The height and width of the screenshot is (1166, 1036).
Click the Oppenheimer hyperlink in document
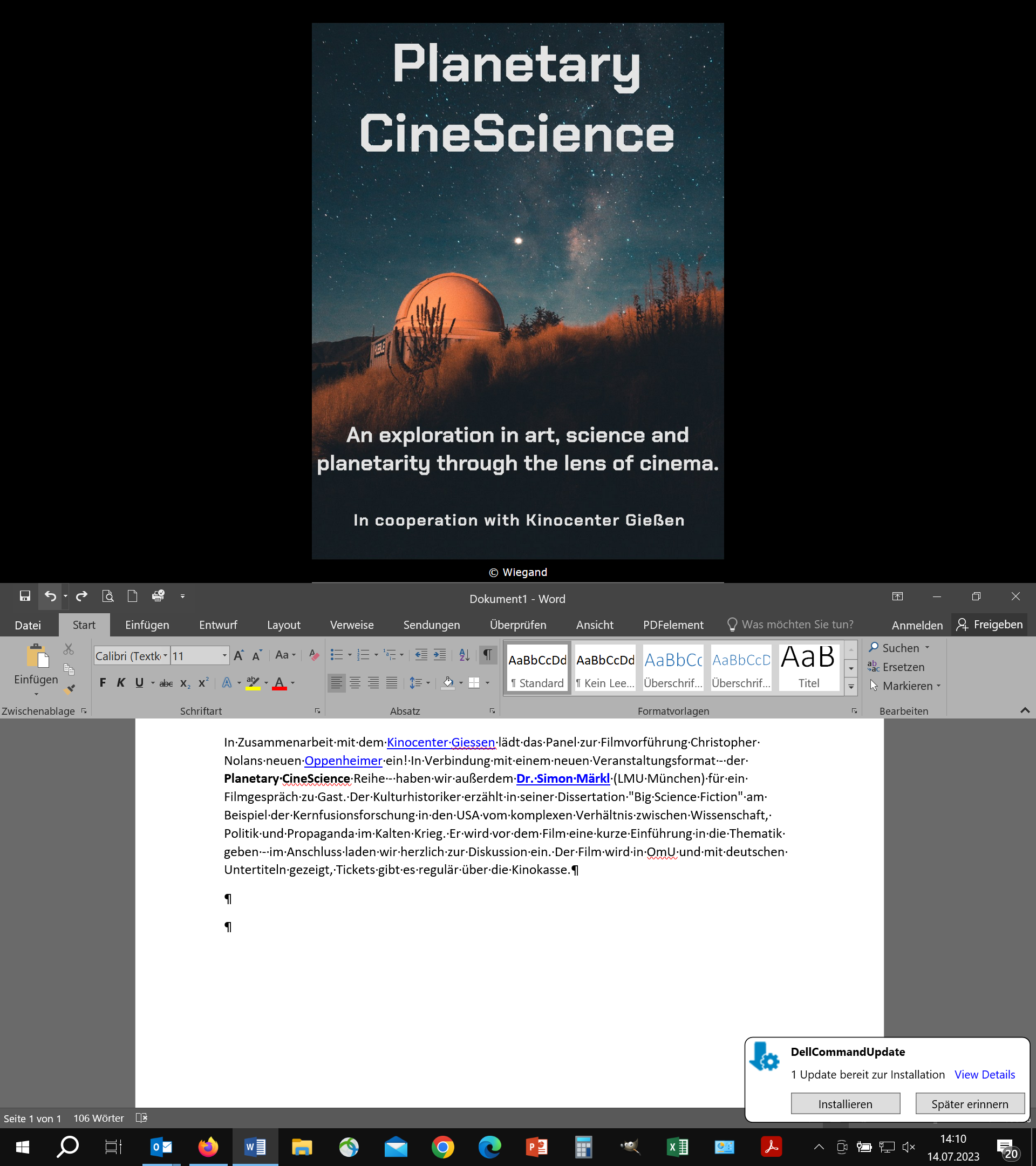point(343,761)
